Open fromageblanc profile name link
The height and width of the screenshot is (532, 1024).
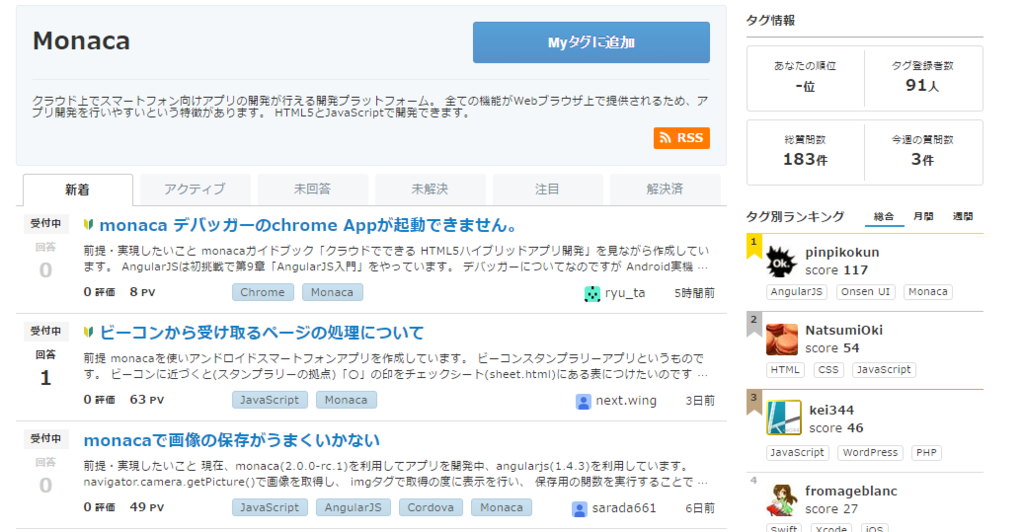(851, 492)
